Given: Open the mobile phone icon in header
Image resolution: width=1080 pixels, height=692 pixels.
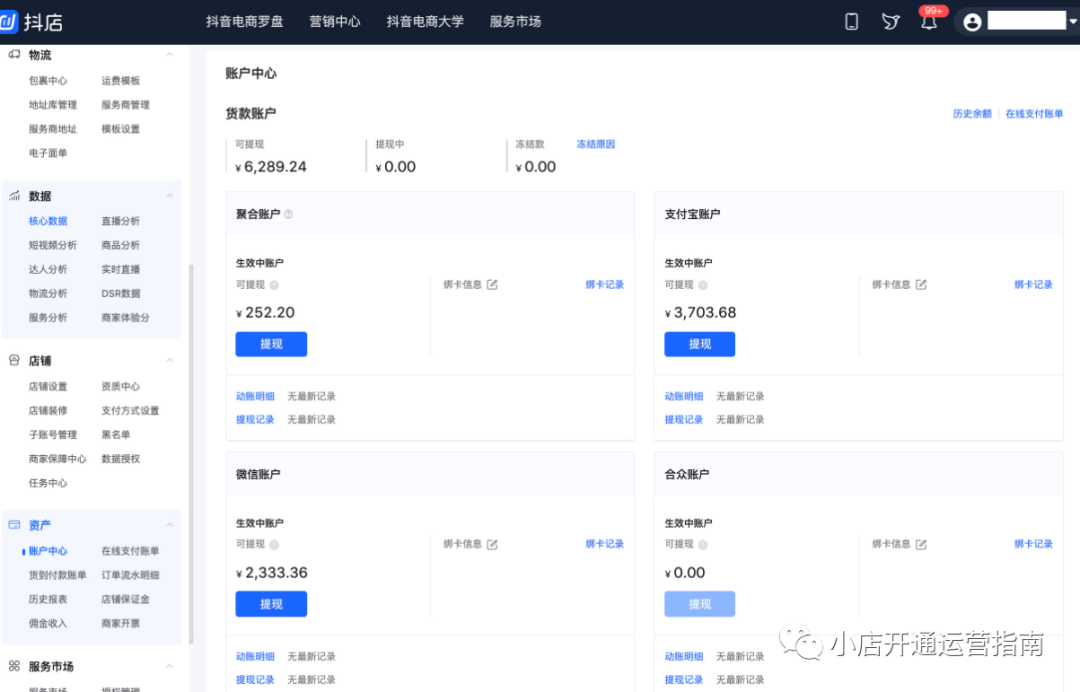Looking at the screenshot, I should coord(851,22).
